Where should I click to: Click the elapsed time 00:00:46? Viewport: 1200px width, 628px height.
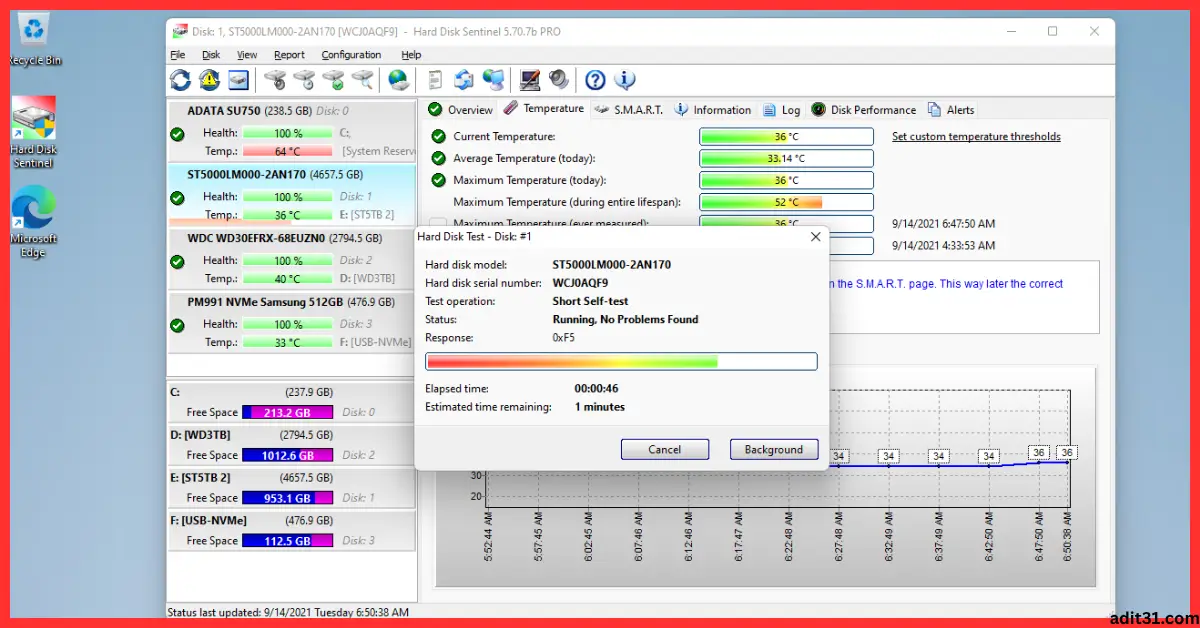click(595, 388)
